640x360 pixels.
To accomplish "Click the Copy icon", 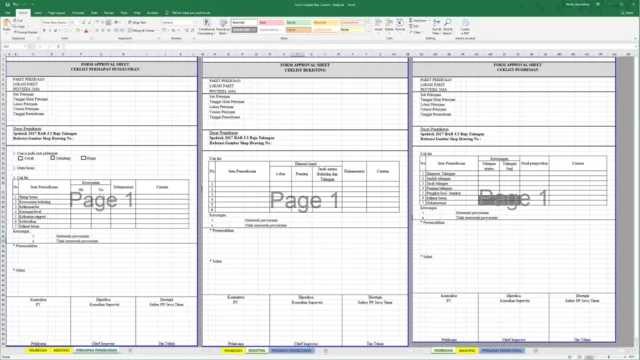I will (x=16, y=26).
